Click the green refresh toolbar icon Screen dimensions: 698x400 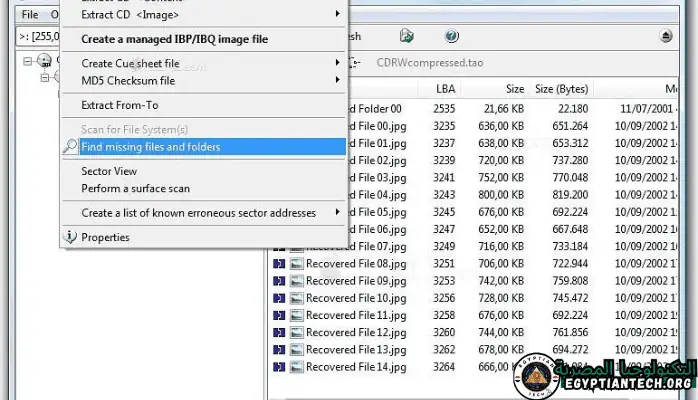[x=406, y=36]
